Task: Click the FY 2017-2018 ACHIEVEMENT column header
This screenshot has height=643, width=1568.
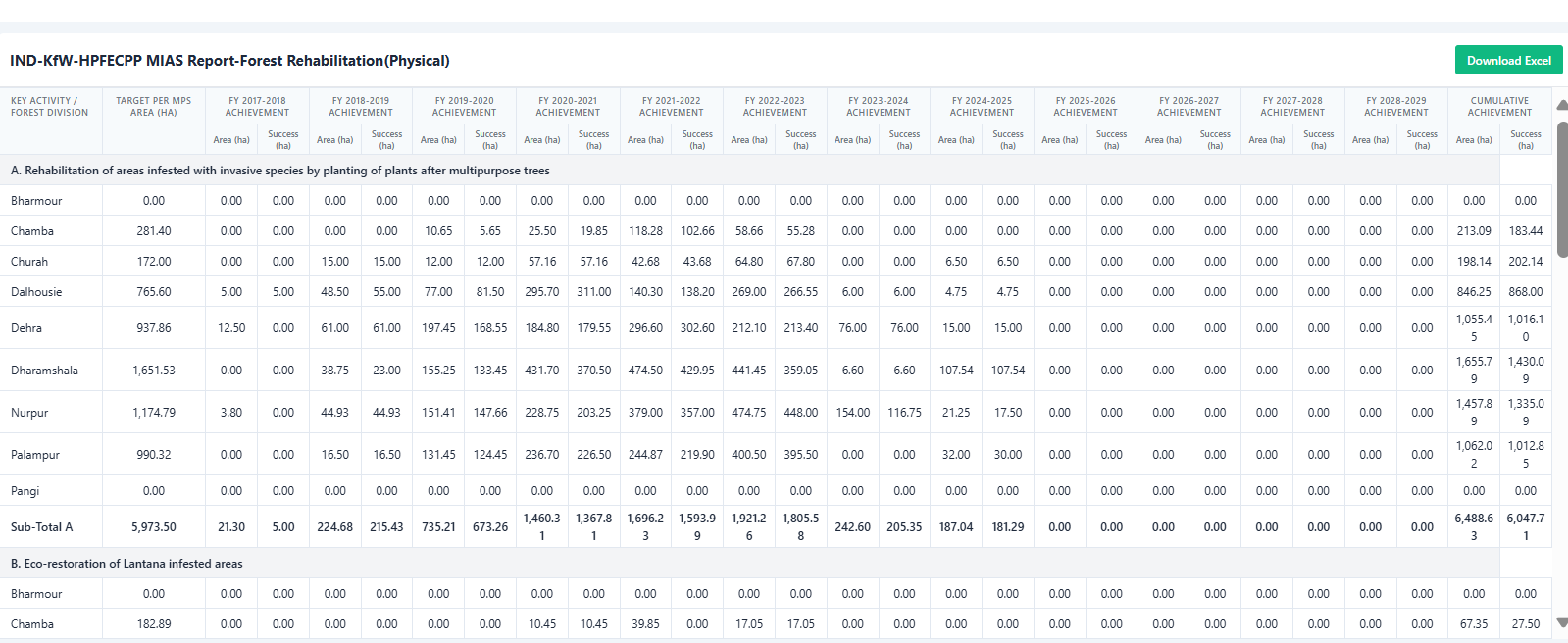Action: pos(257,106)
